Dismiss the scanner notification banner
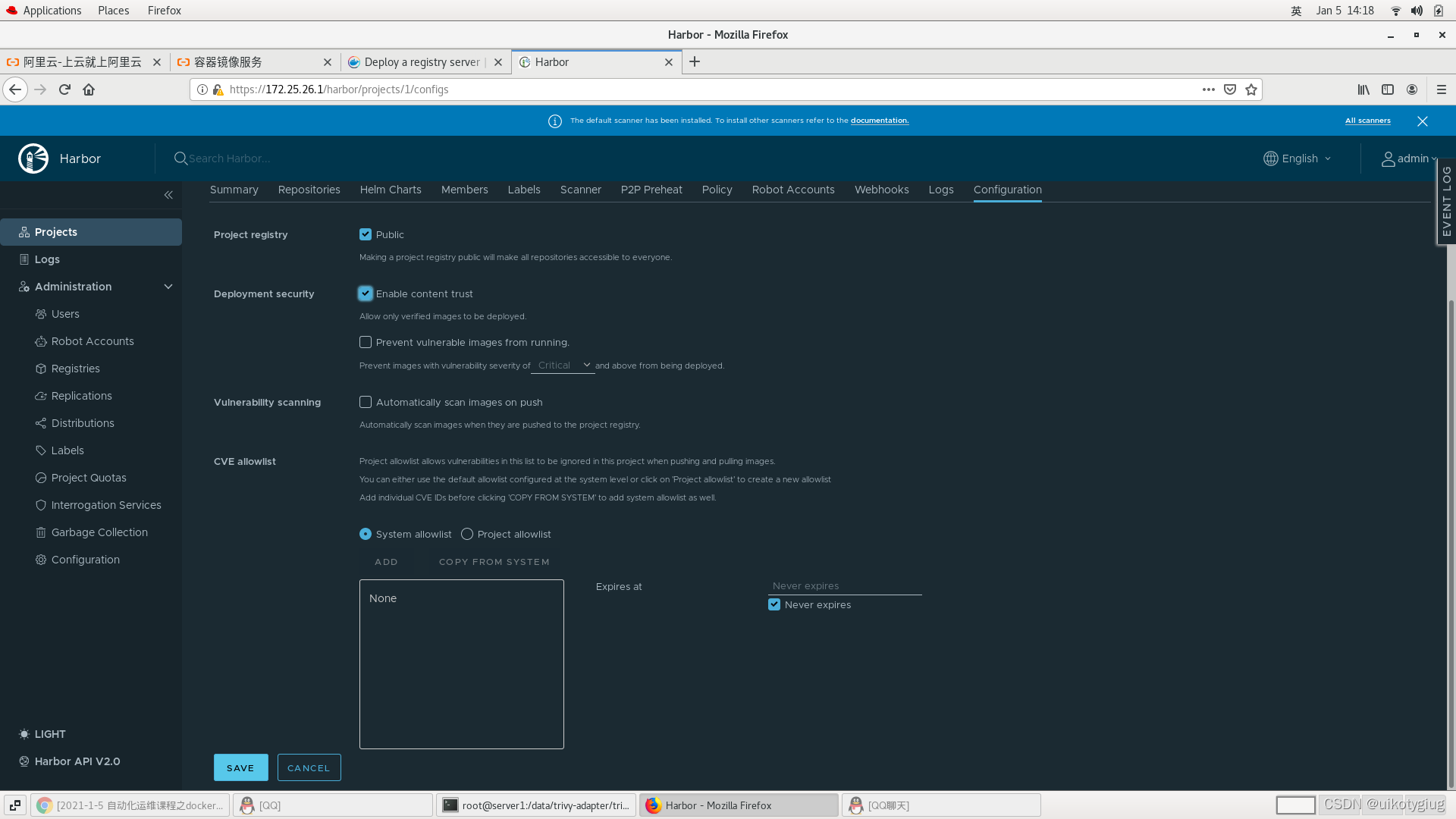1456x819 pixels. [1423, 121]
